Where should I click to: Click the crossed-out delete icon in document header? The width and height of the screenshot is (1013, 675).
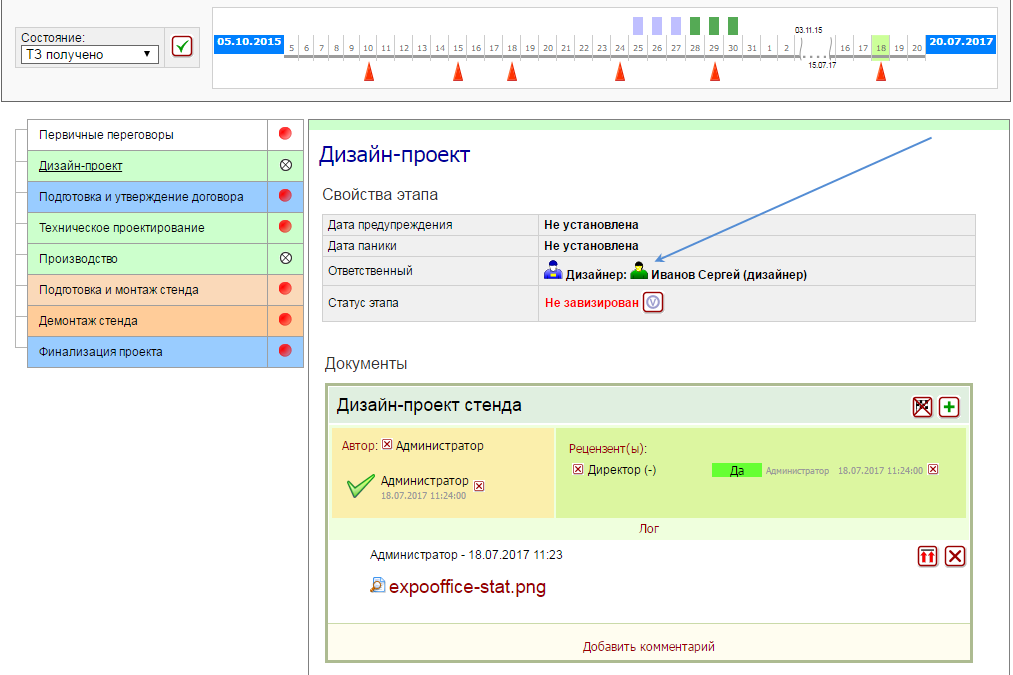tap(922, 407)
